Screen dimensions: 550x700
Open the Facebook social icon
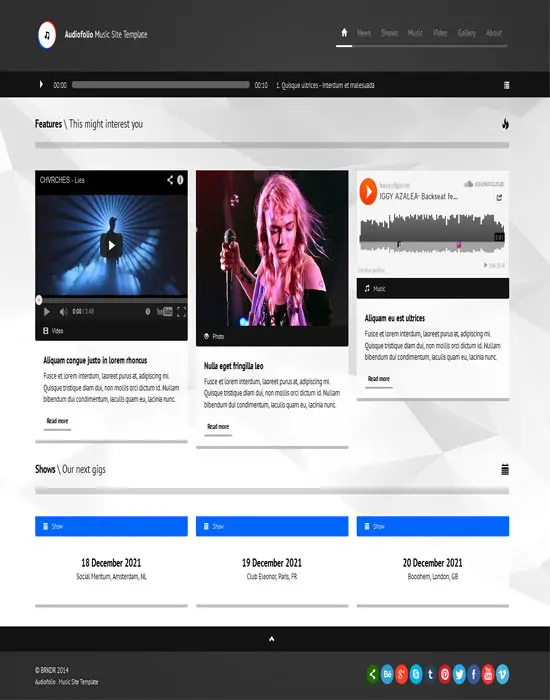tap(473, 674)
